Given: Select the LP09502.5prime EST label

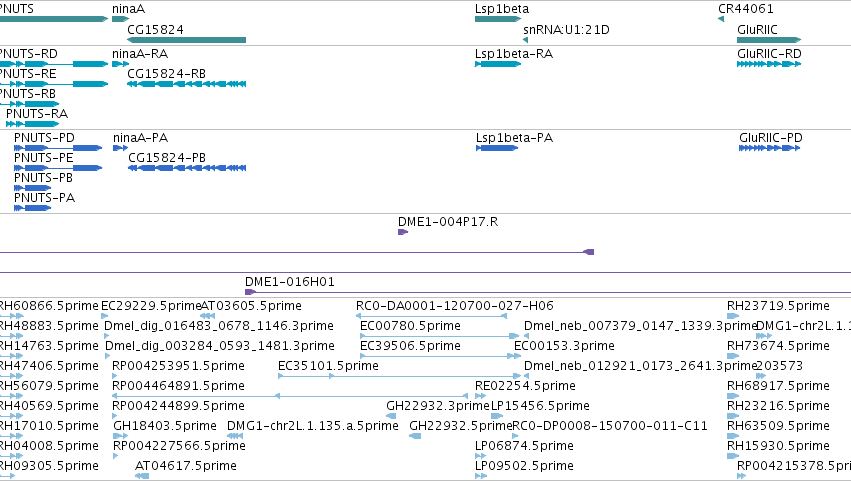Looking at the screenshot, I should (524, 467).
